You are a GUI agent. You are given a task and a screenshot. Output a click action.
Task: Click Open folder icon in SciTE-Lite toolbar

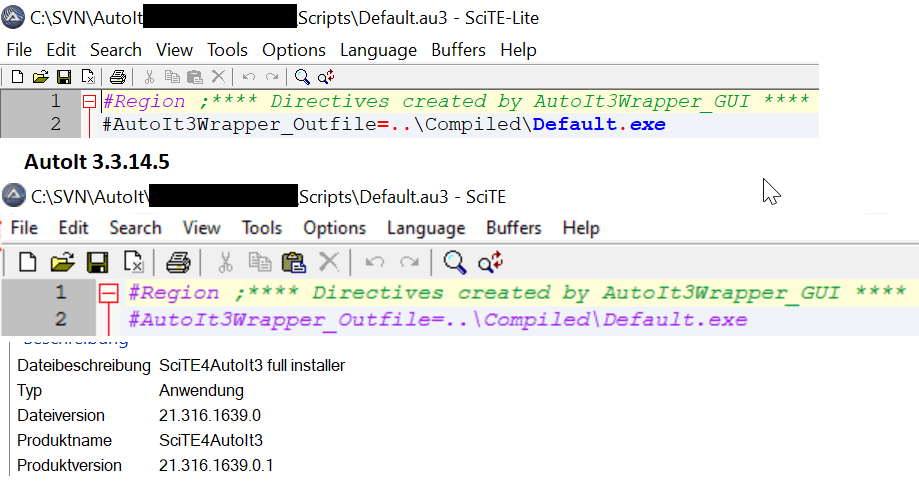click(40, 77)
